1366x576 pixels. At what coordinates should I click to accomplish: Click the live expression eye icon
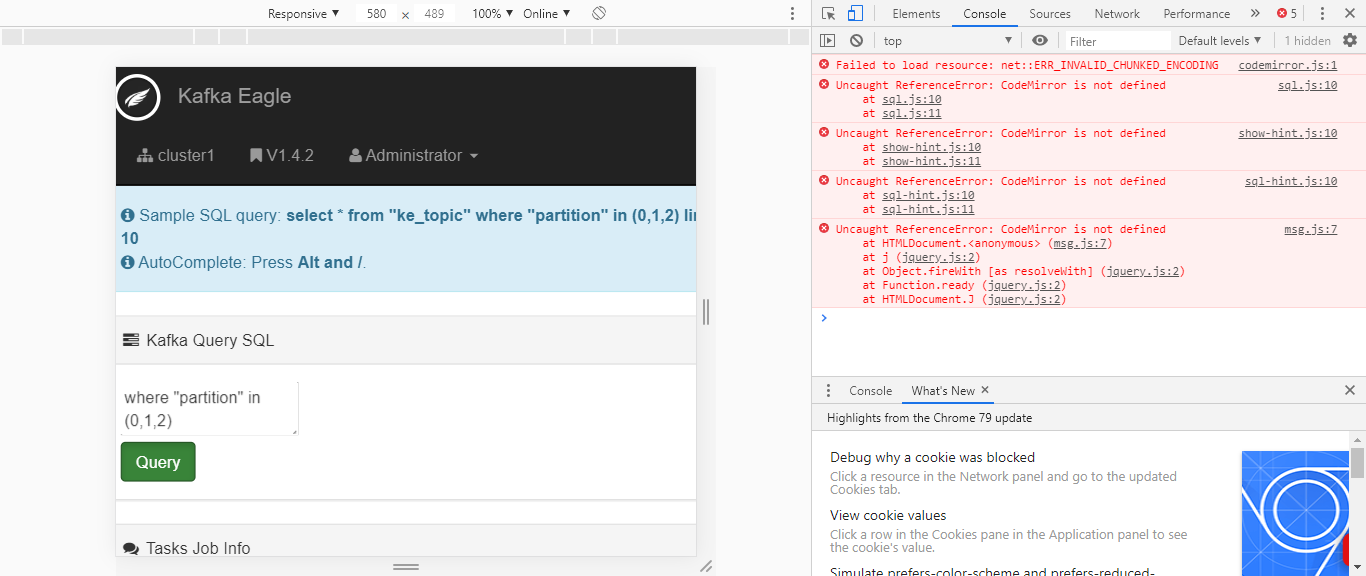(x=1040, y=41)
